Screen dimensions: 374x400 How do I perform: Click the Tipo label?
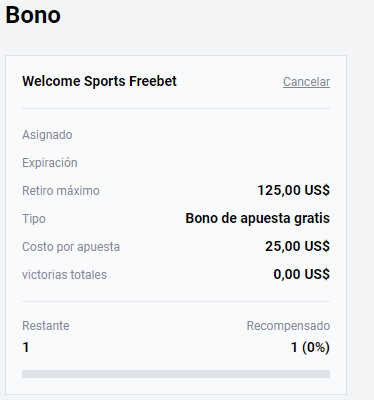pyautogui.click(x=34, y=219)
